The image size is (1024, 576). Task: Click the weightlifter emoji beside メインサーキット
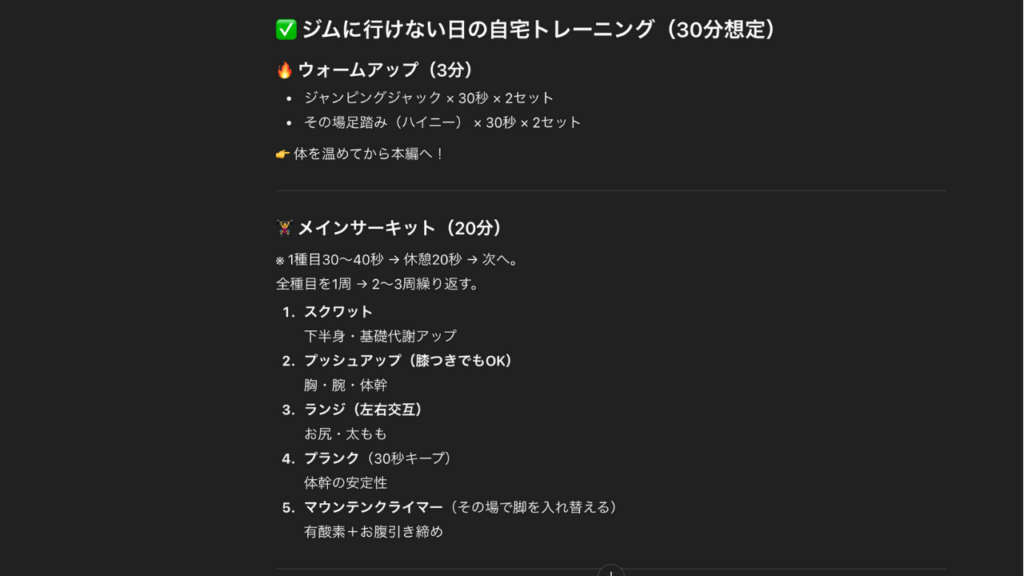pos(284,228)
